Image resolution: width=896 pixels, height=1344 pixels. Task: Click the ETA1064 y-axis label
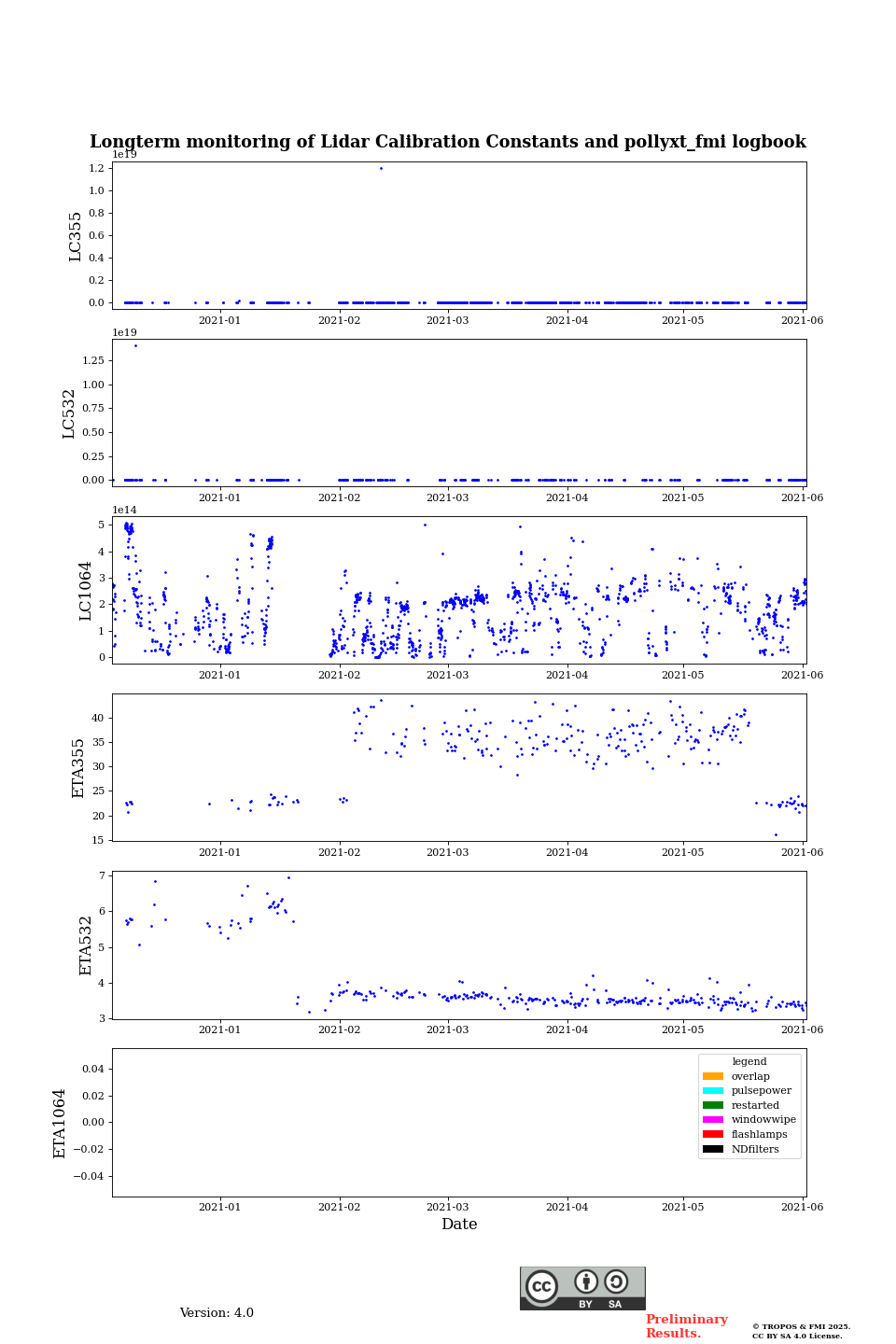pyautogui.click(x=60, y=1123)
